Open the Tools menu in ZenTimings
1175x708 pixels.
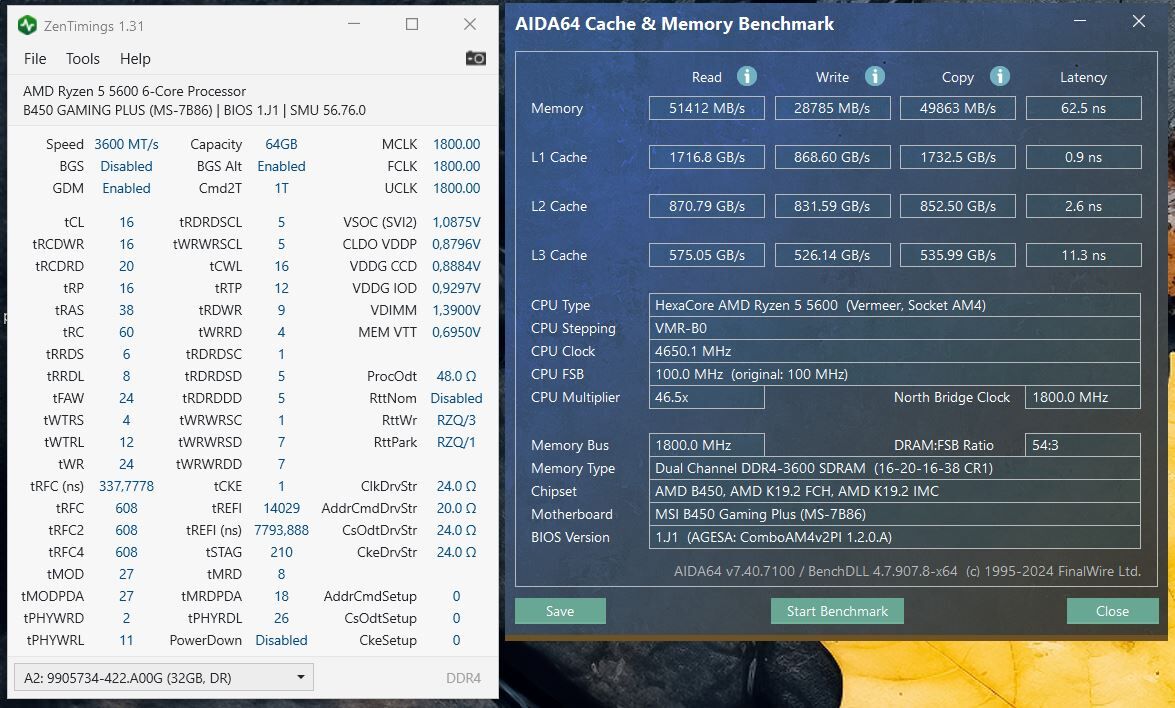click(x=82, y=58)
